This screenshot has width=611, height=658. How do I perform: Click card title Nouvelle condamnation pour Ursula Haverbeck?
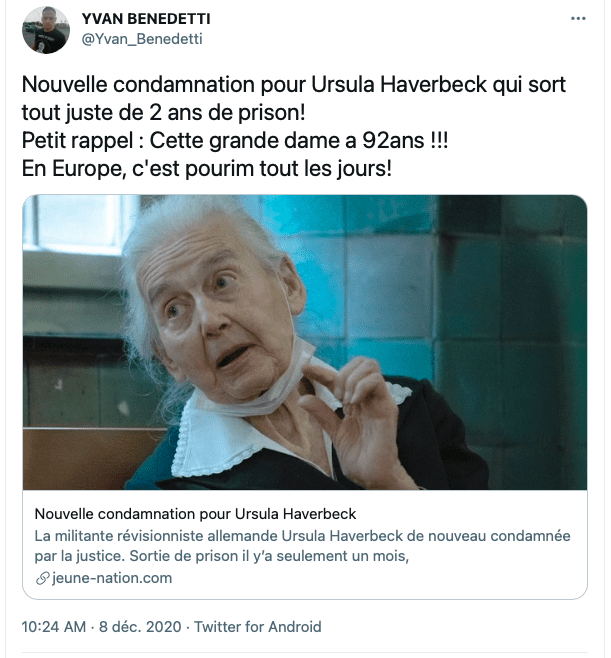(195, 514)
